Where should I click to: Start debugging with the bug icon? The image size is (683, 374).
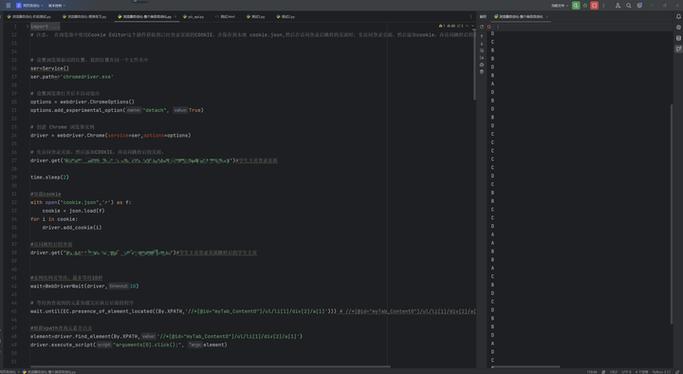pos(585,6)
